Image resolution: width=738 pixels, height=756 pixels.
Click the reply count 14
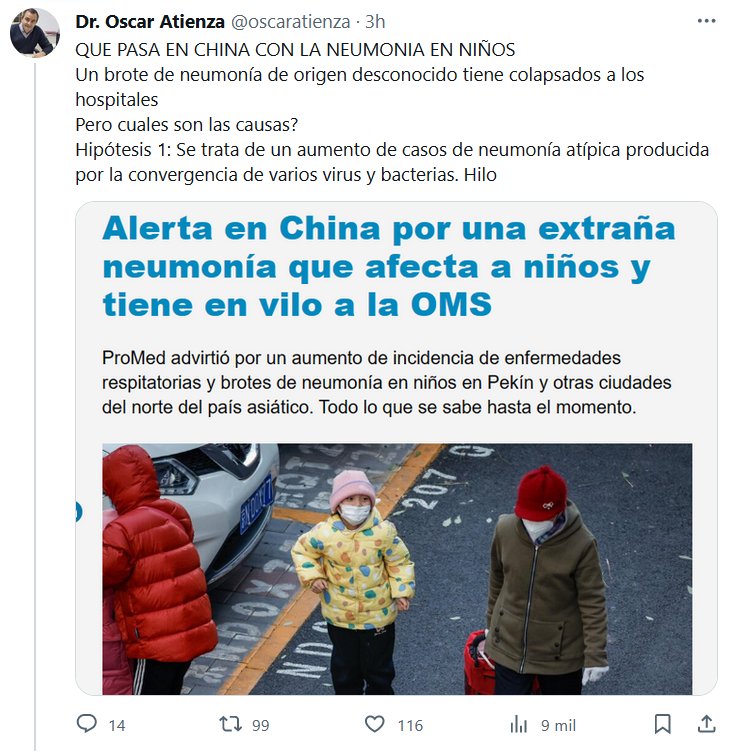click(117, 726)
